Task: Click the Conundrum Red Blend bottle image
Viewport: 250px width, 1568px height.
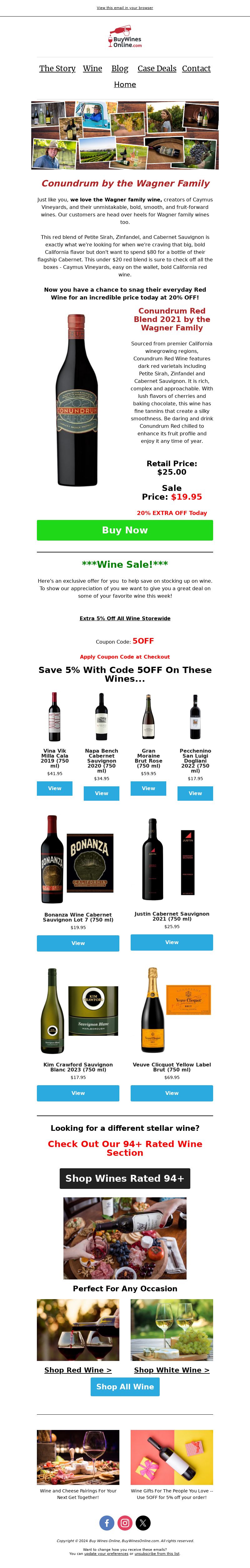Action: coord(77,400)
